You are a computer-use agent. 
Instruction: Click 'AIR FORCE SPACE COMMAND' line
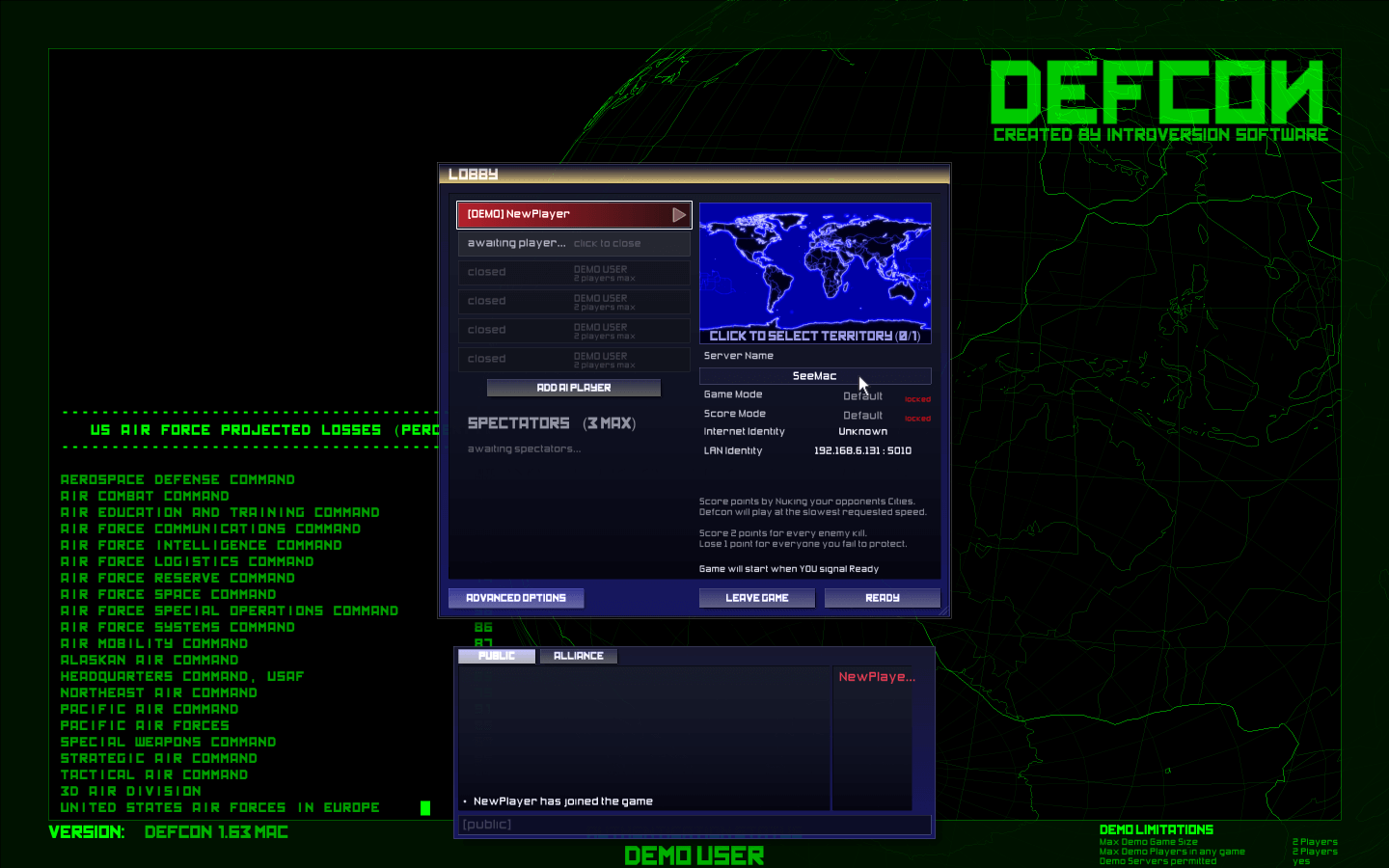(168, 594)
